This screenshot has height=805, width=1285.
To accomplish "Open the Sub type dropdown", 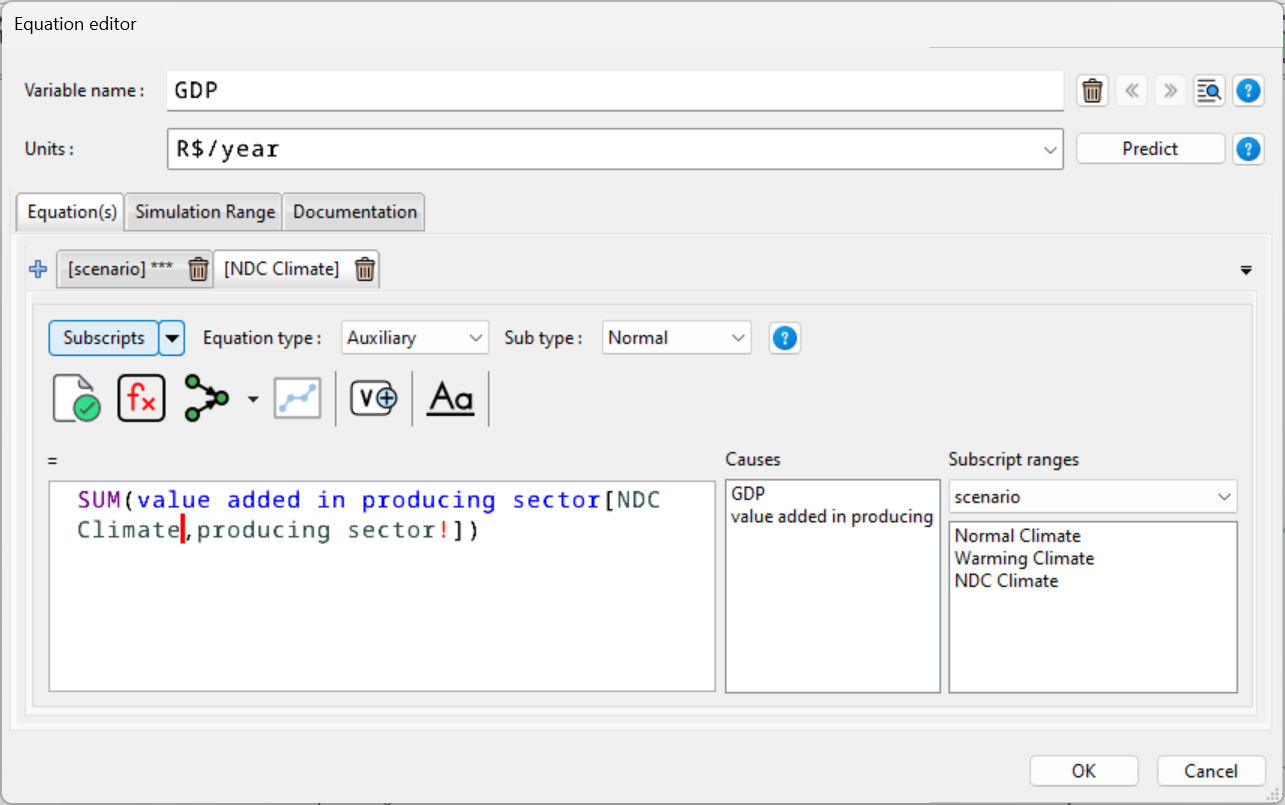I will [677, 338].
